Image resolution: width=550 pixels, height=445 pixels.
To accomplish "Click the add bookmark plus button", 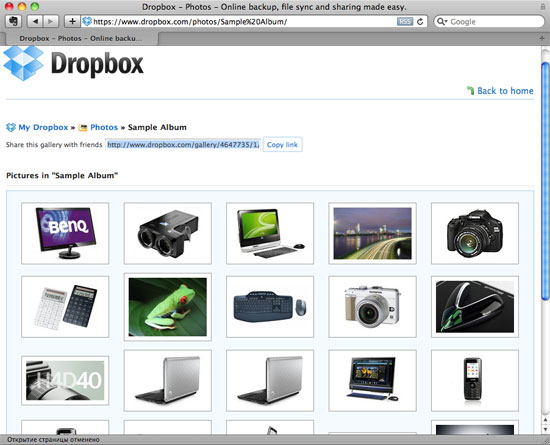I will coord(72,21).
